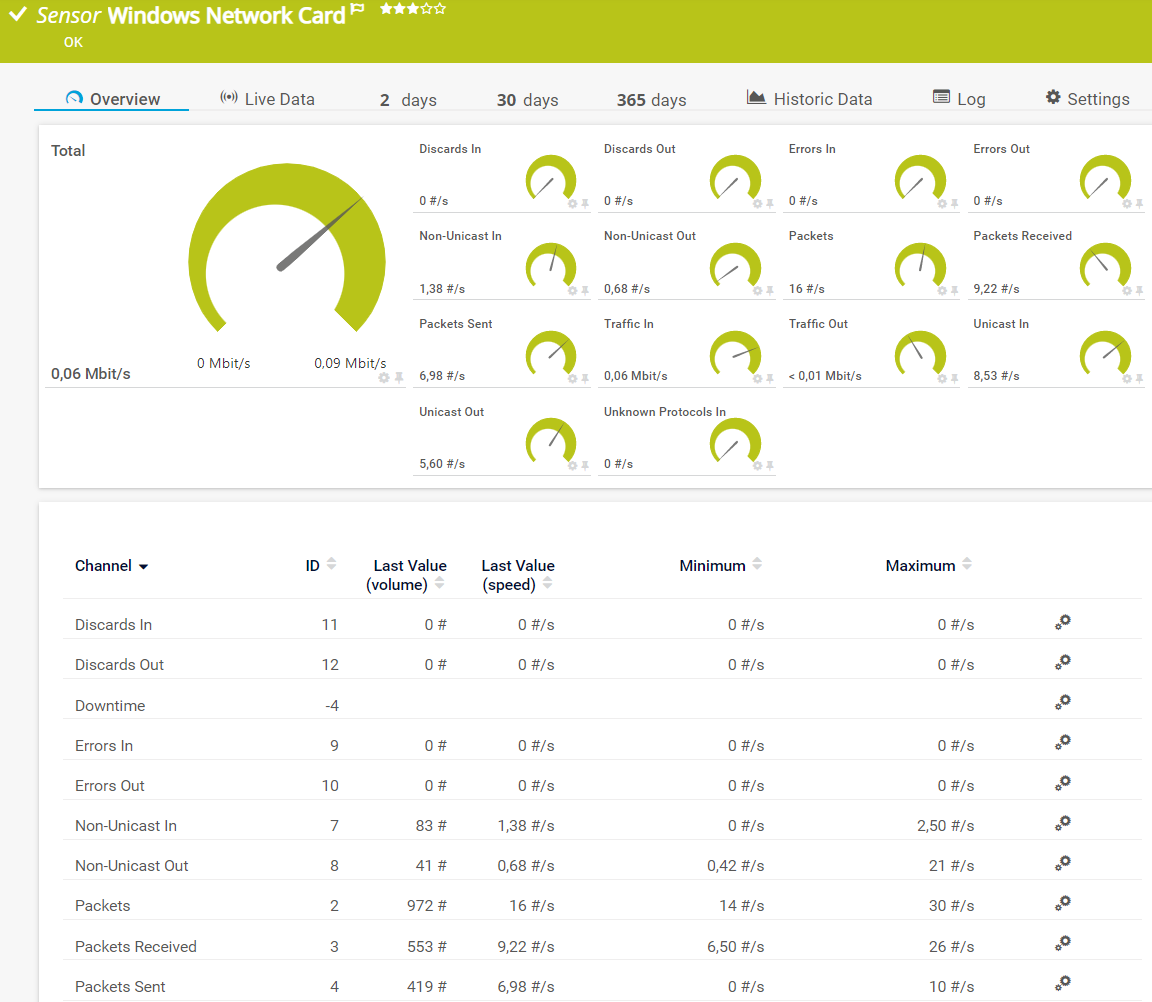Open gear settings on Packets Received gauge
The width and height of the screenshot is (1152, 1002).
tap(1127, 291)
